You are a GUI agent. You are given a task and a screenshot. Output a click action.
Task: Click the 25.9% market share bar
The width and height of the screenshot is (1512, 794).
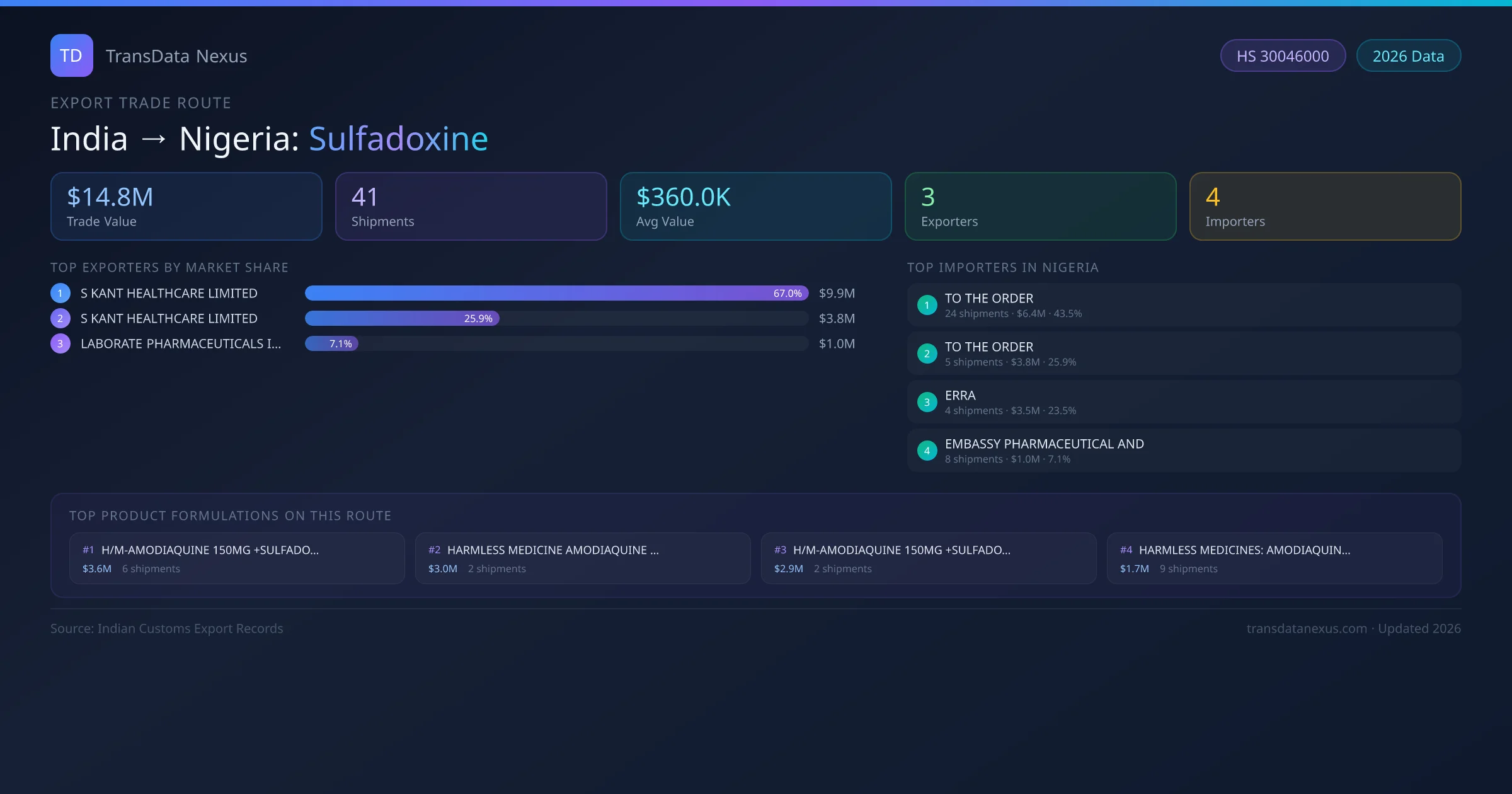click(402, 318)
